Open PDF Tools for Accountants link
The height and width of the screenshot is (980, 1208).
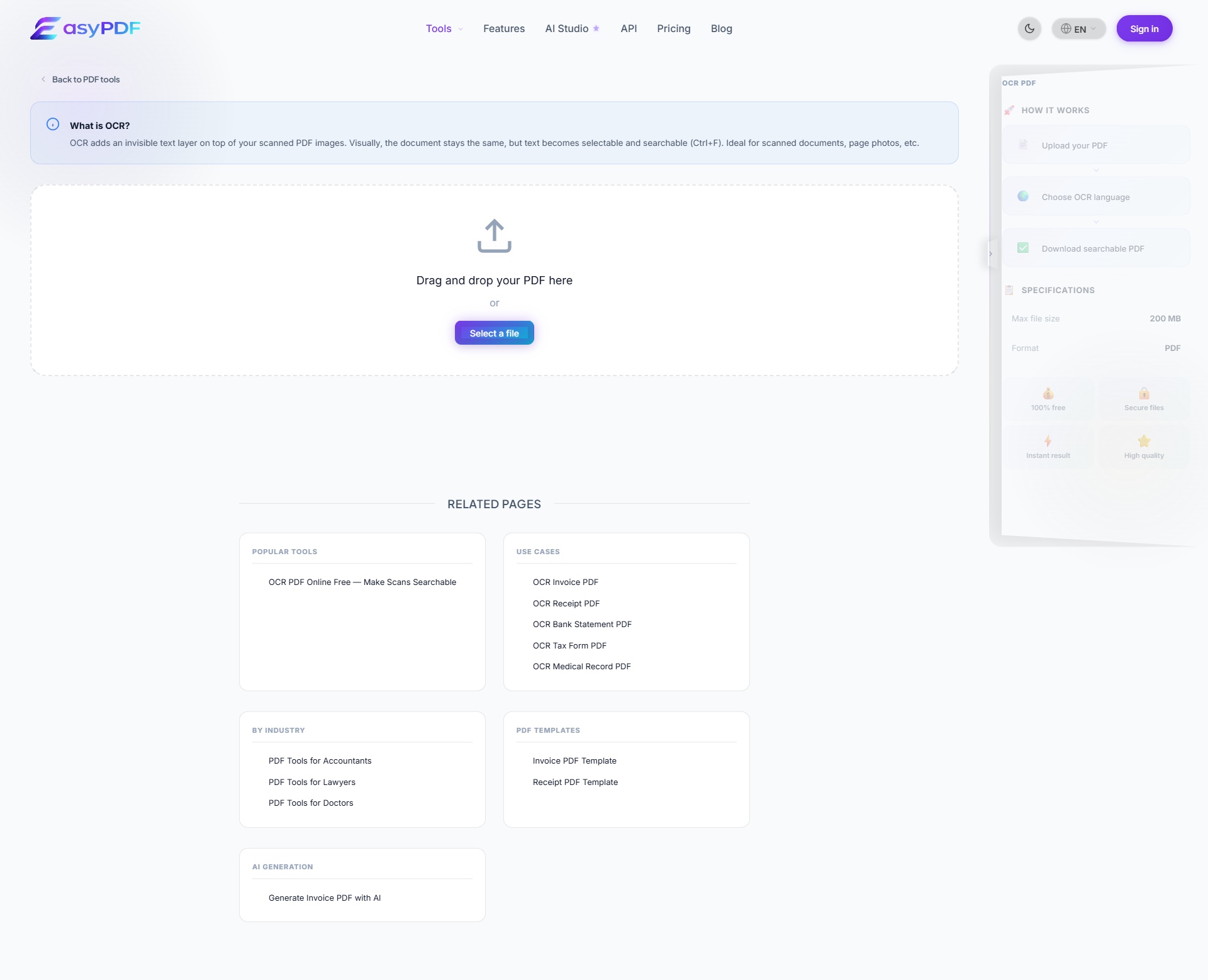point(320,760)
